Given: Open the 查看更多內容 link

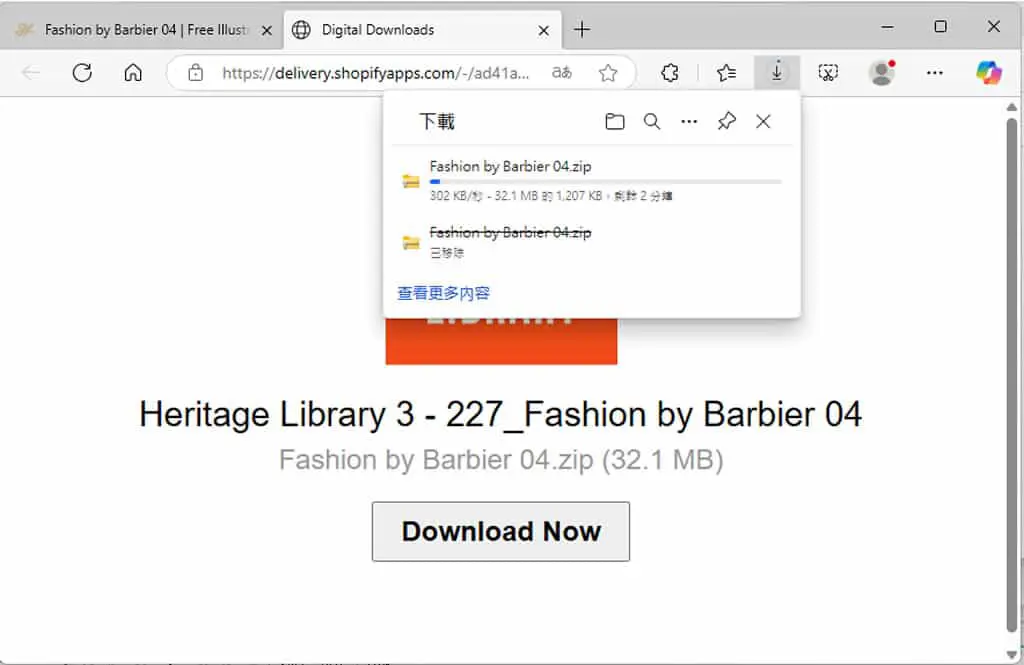Looking at the screenshot, I should [443, 293].
